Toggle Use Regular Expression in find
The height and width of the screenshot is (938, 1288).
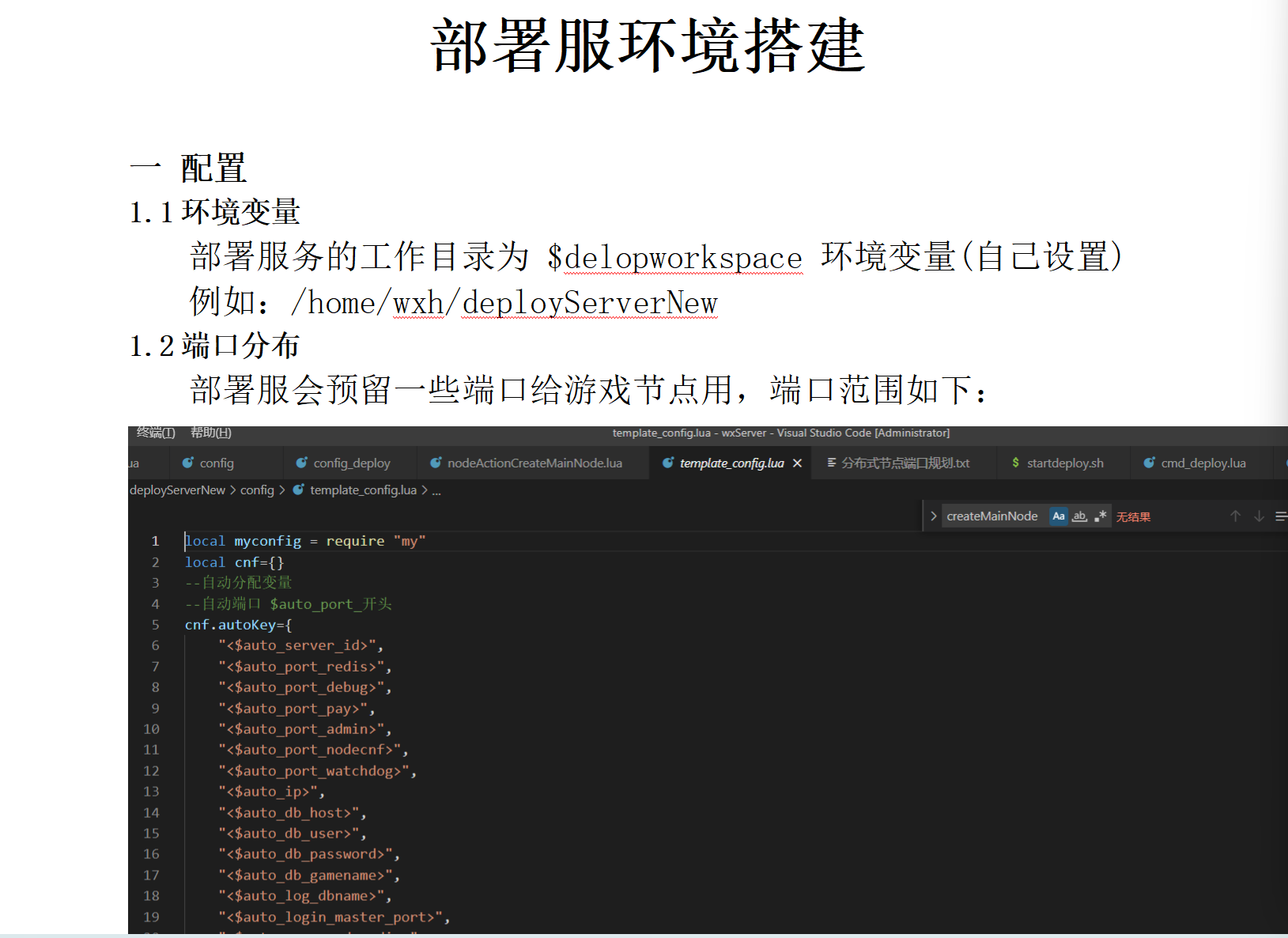click(1101, 516)
